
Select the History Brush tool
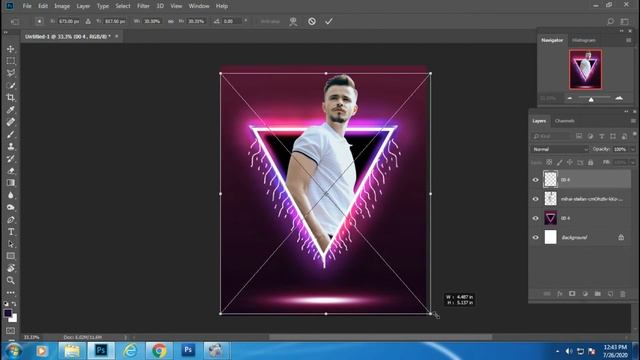point(11,158)
